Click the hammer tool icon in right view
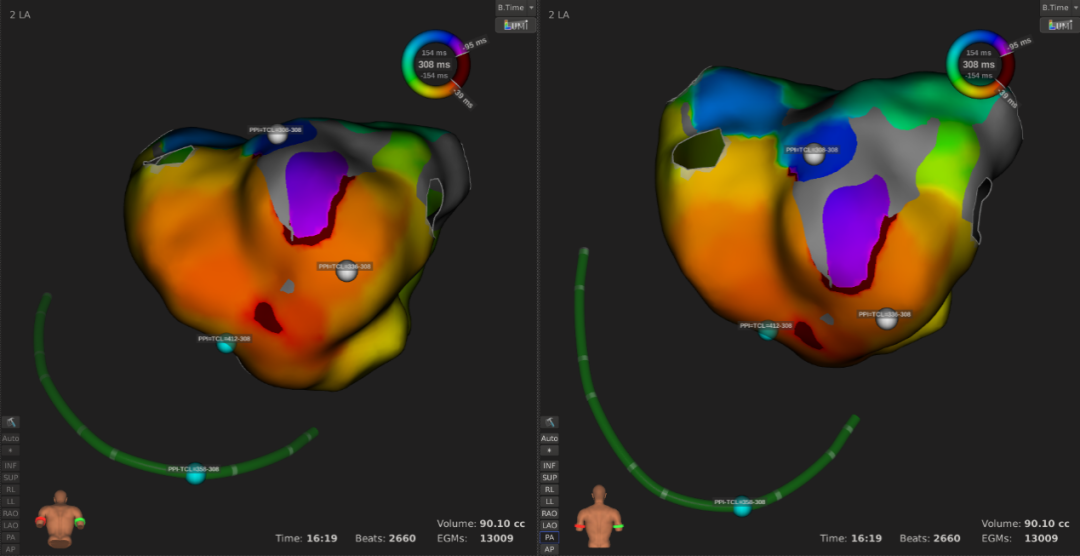The image size is (1080, 556). coord(549,423)
